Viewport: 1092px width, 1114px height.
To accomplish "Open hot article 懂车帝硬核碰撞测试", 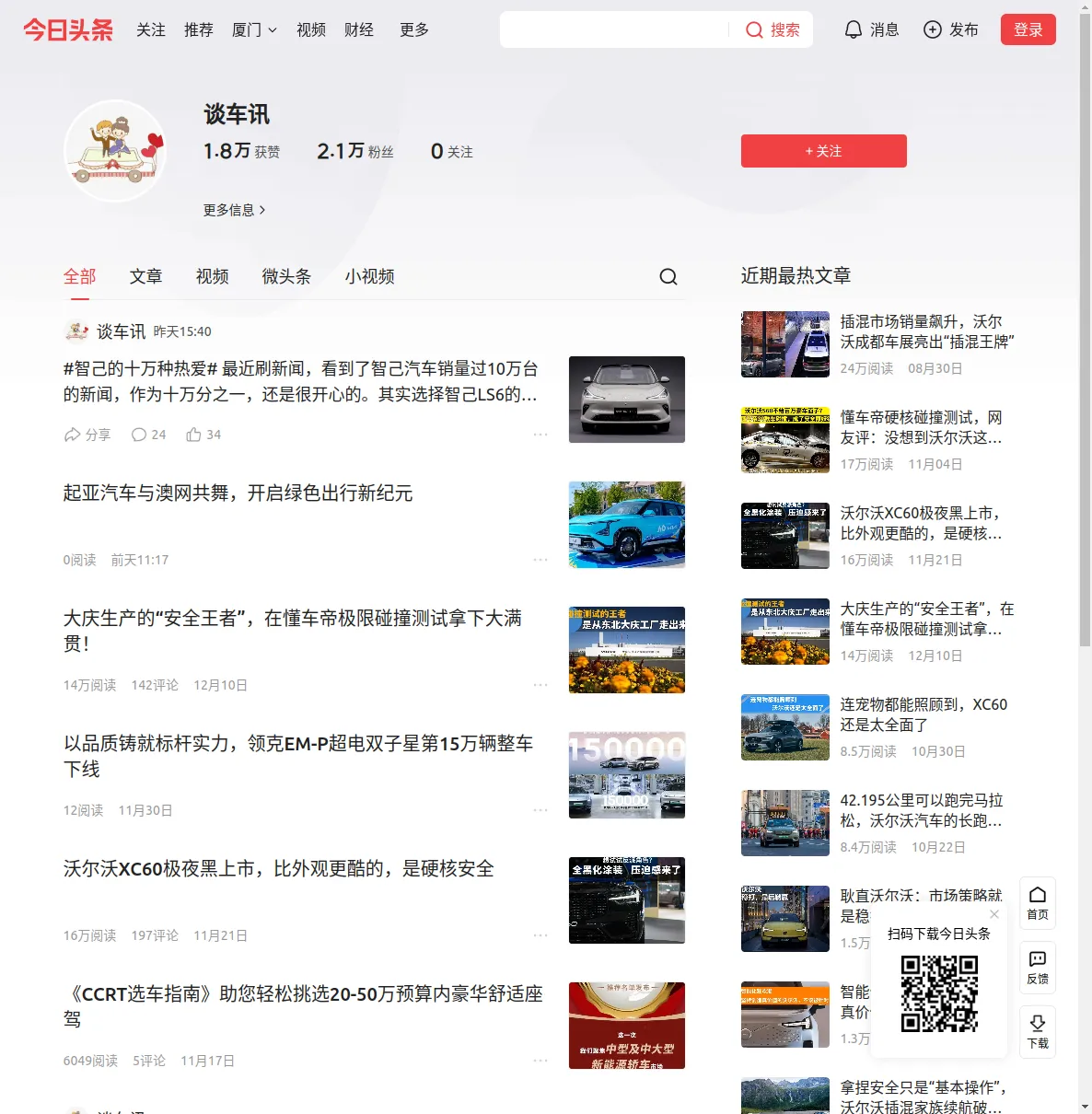I will (x=922, y=427).
